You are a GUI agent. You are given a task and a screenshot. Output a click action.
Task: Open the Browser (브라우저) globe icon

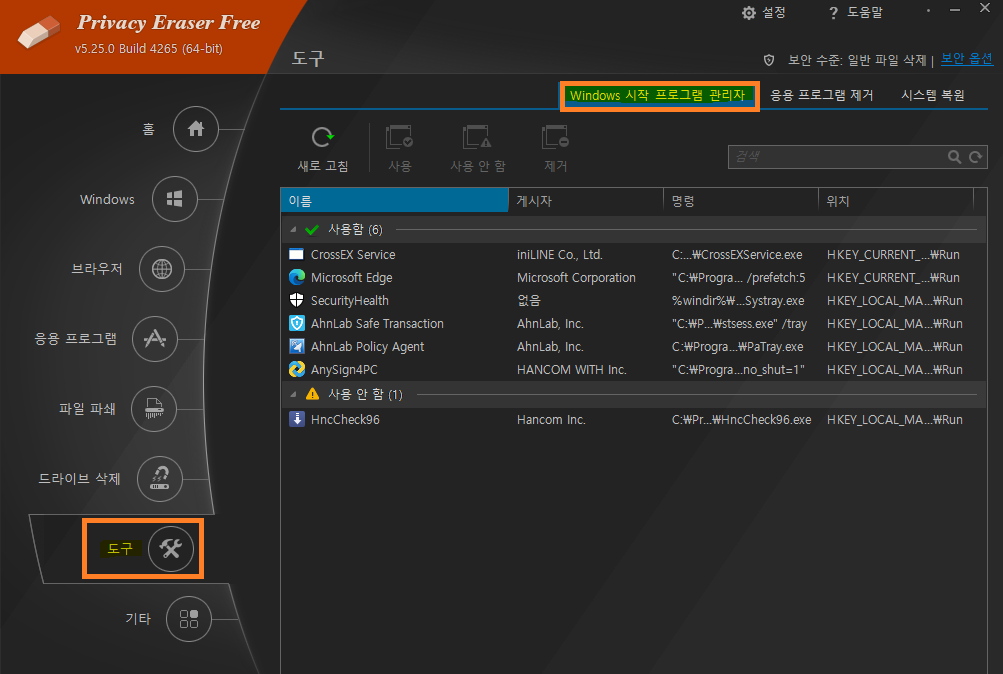pyautogui.click(x=162, y=269)
